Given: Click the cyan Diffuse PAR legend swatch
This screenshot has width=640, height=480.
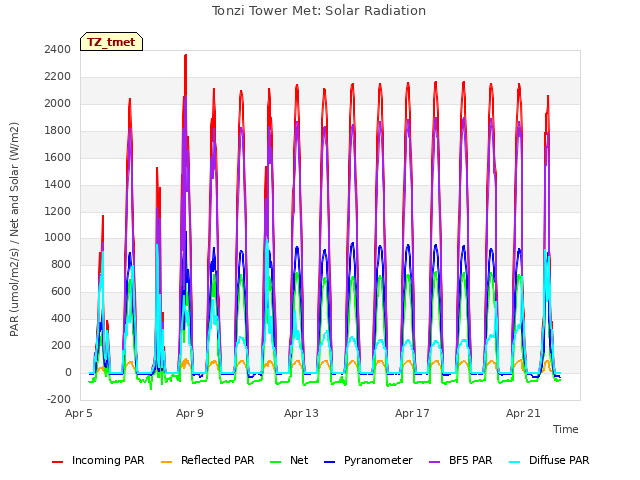Looking at the screenshot, I should coord(515,462).
